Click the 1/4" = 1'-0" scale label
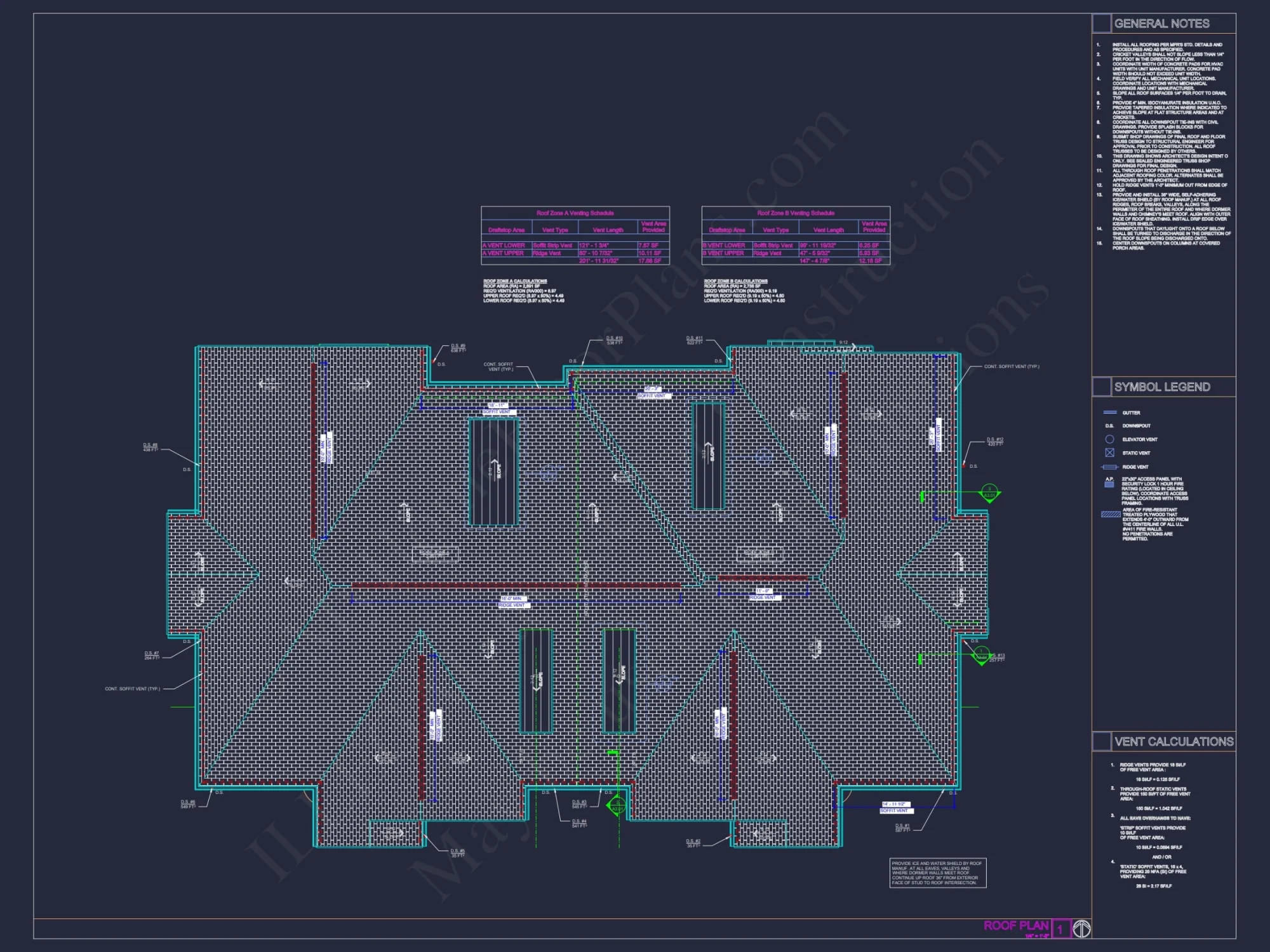This screenshot has width=1270, height=952. 1037,936
